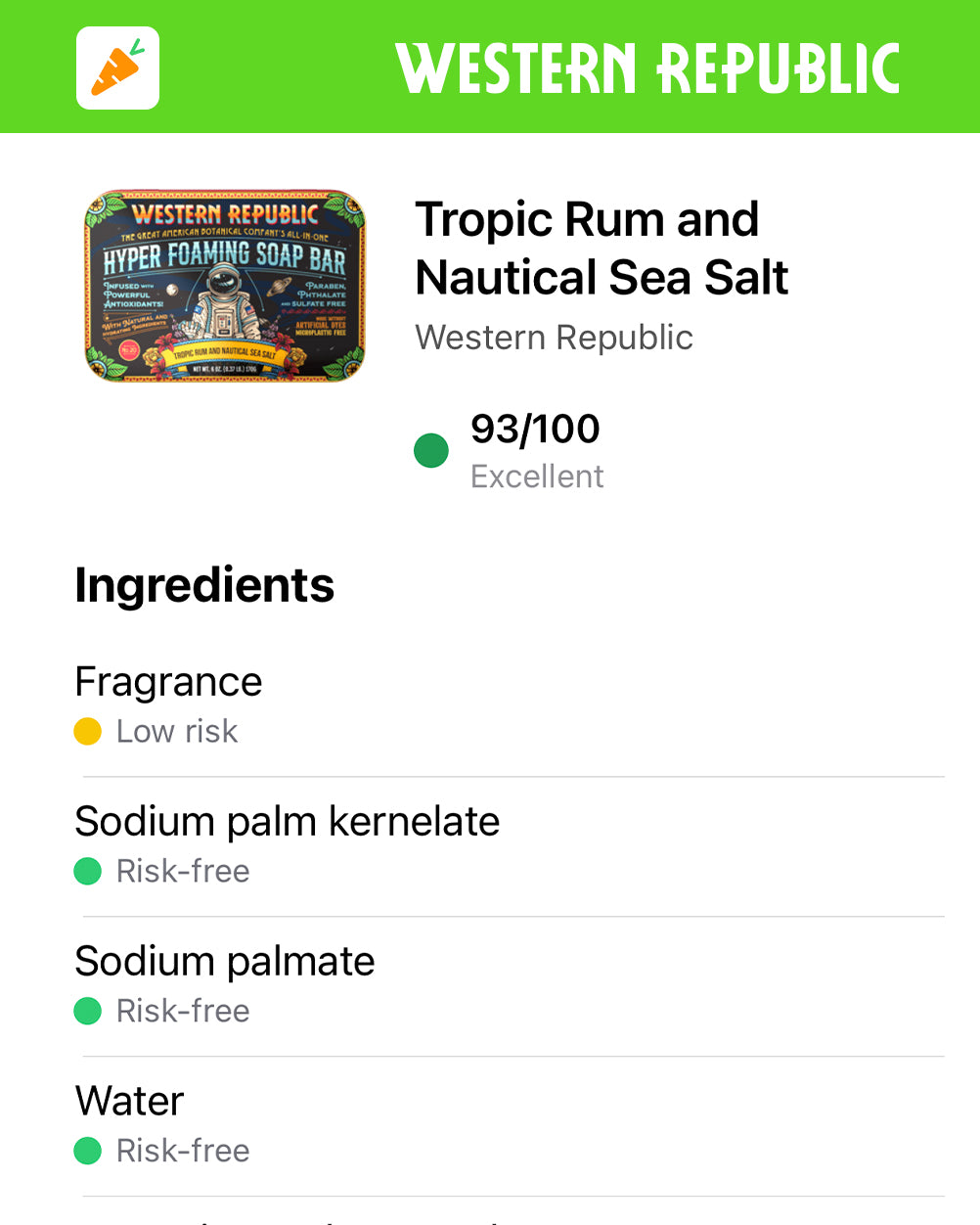Click the Excellent rating label

(537, 476)
